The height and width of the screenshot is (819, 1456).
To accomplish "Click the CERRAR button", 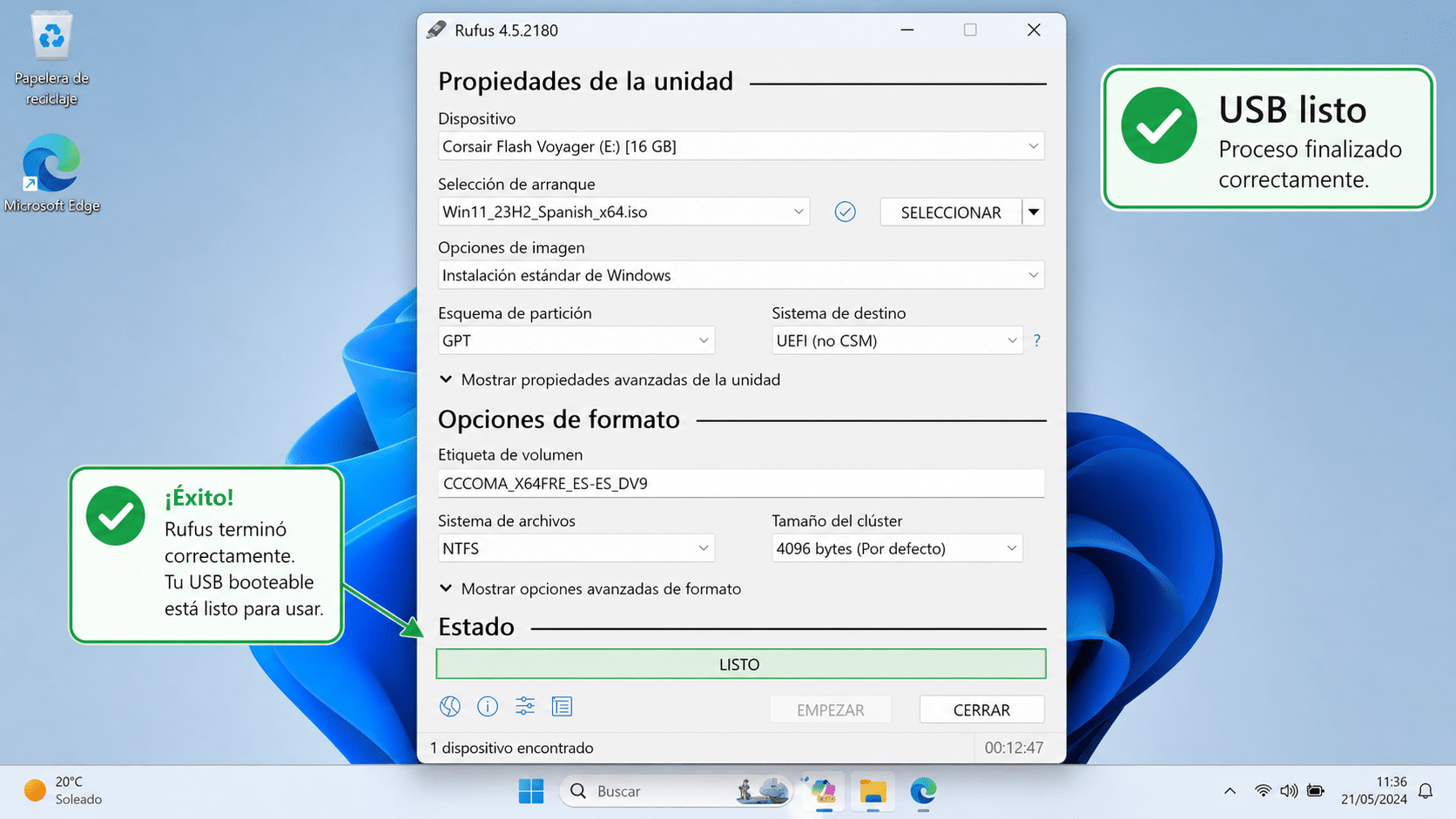I will pyautogui.click(x=981, y=709).
